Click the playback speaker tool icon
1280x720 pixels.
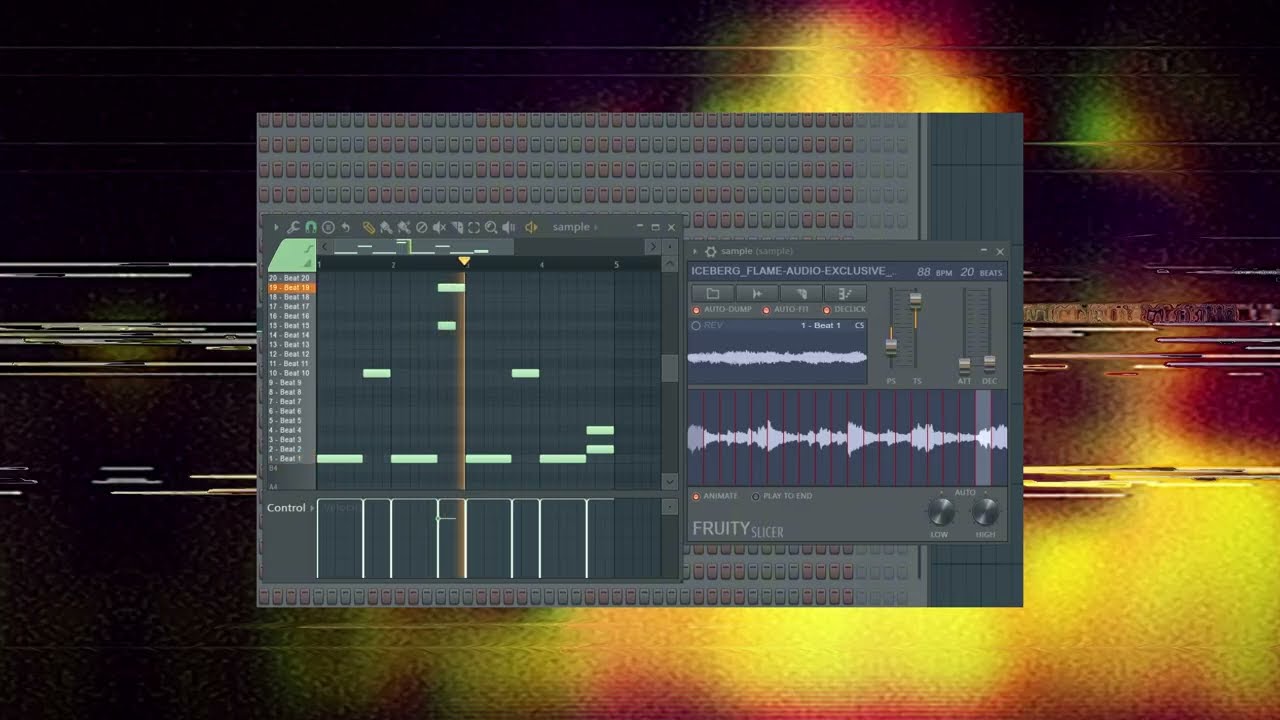click(x=508, y=228)
